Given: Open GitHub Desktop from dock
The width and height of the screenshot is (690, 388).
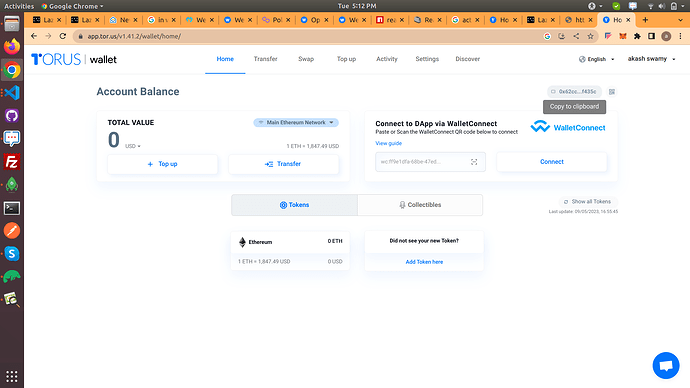Looking at the screenshot, I should click(12, 116).
